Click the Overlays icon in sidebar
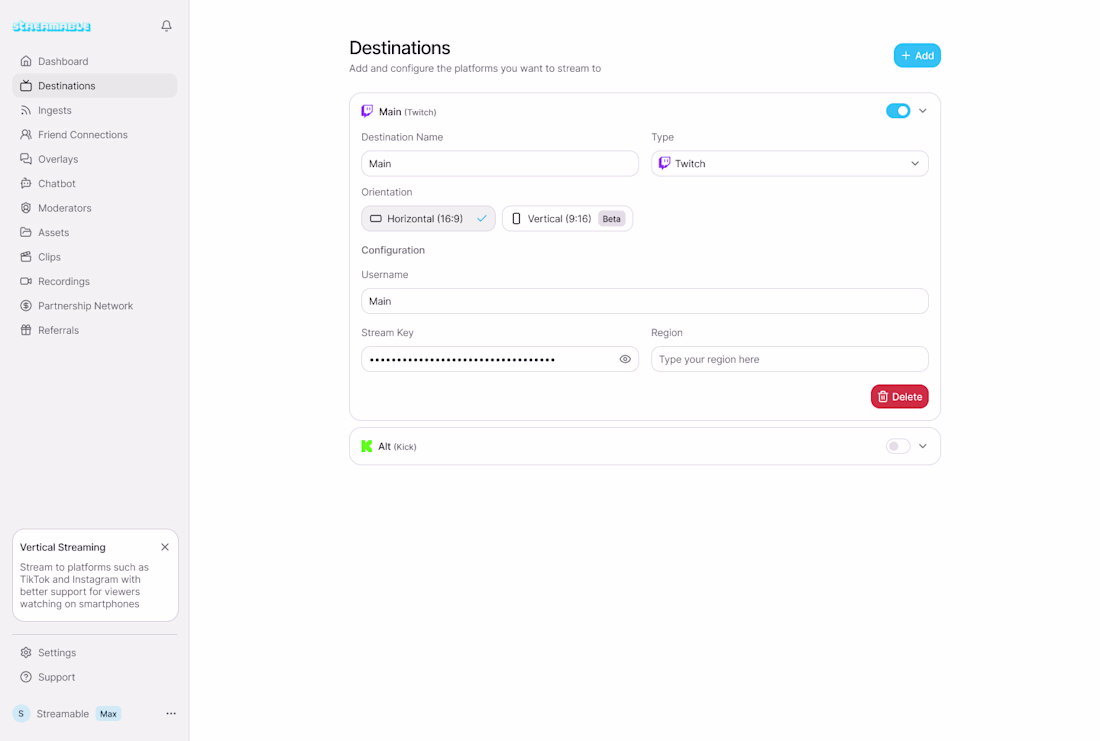This screenshot has height=741, width=1100. [26, 159]
